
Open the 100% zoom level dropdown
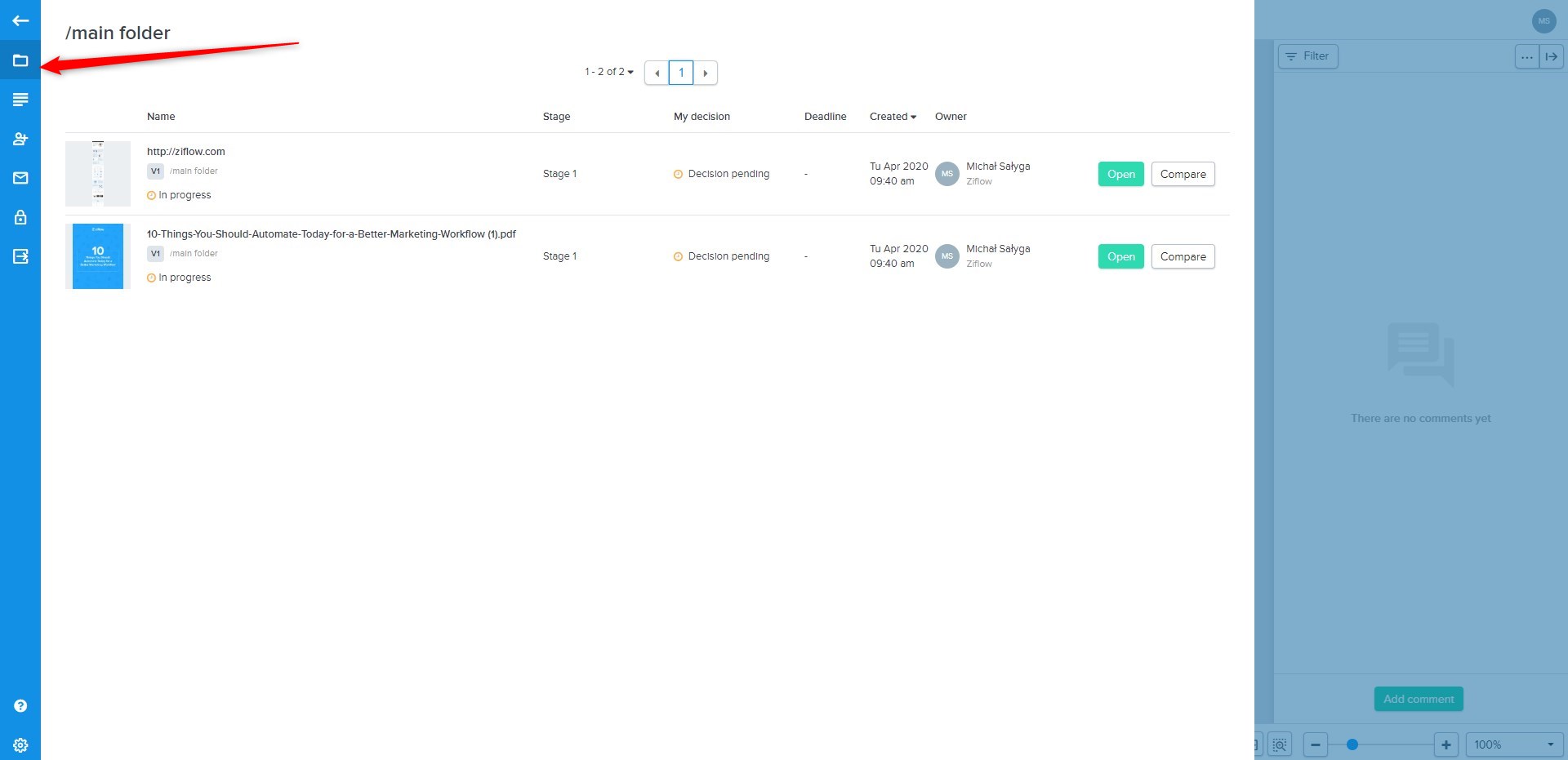click(x=1513, y=744)
